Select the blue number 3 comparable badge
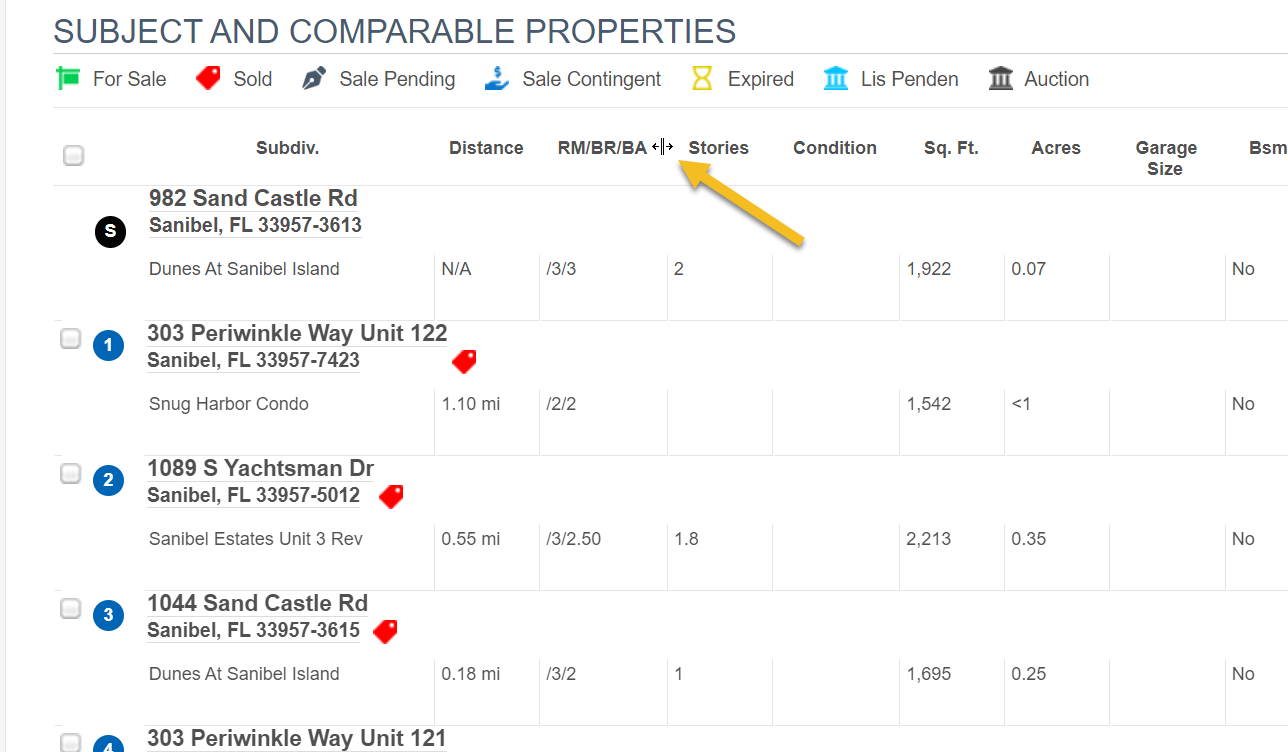1288x752 pixels. [x=108, y=615]
